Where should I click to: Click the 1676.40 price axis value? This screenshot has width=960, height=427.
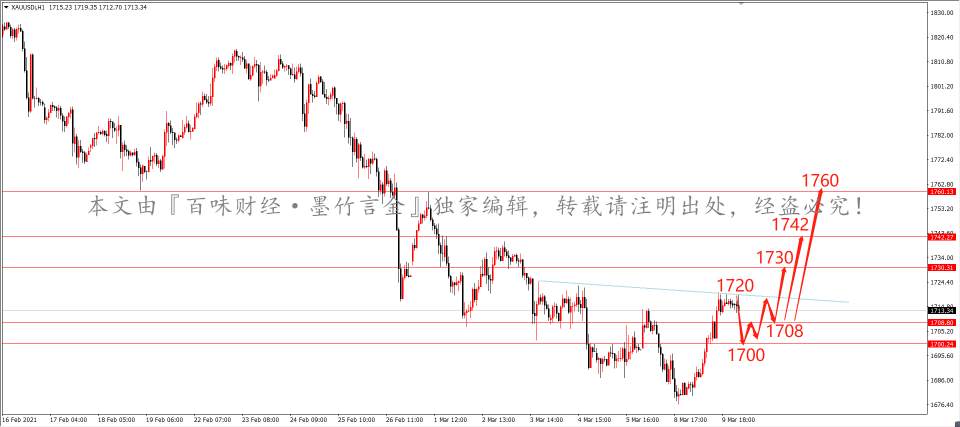coord(943,404)
